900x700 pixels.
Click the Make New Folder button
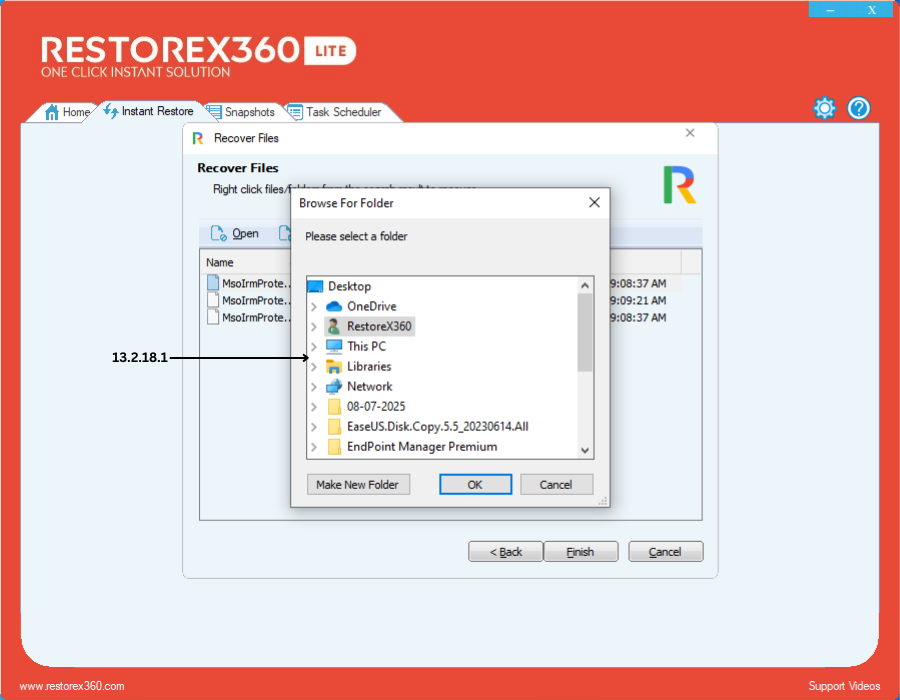pyautogui.click(x=357, y=484)
